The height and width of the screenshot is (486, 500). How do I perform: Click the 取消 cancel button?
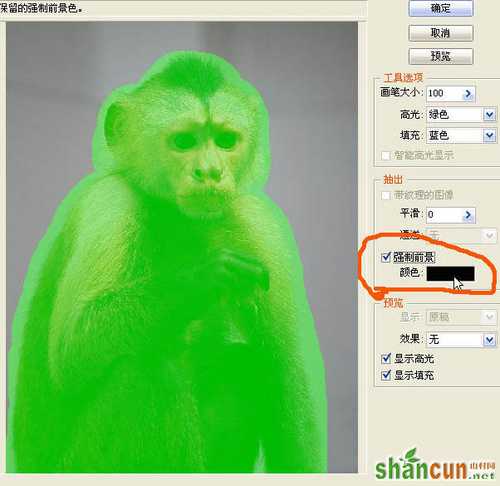(x=441, y=33)
